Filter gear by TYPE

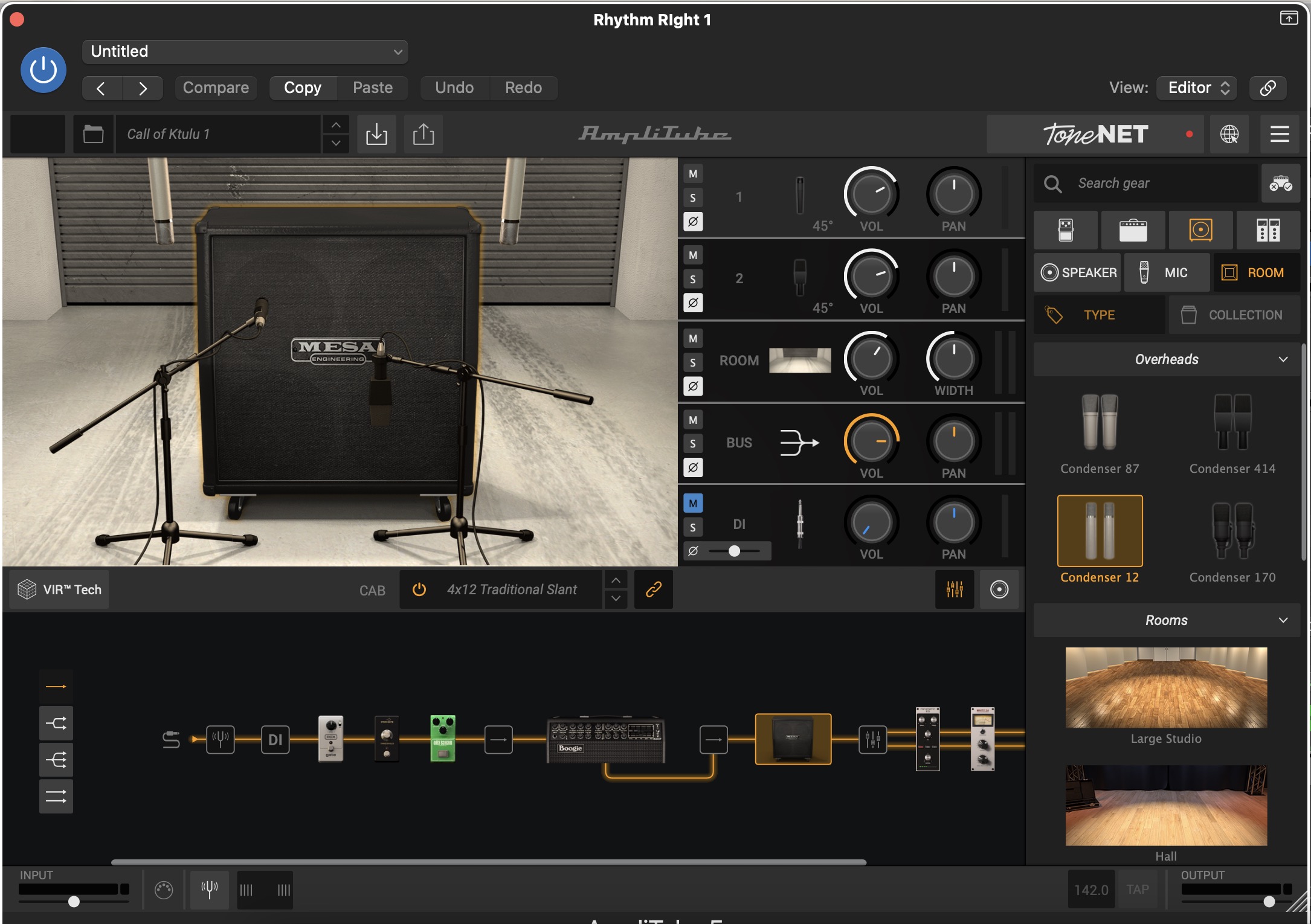(x=1099, y=315)
